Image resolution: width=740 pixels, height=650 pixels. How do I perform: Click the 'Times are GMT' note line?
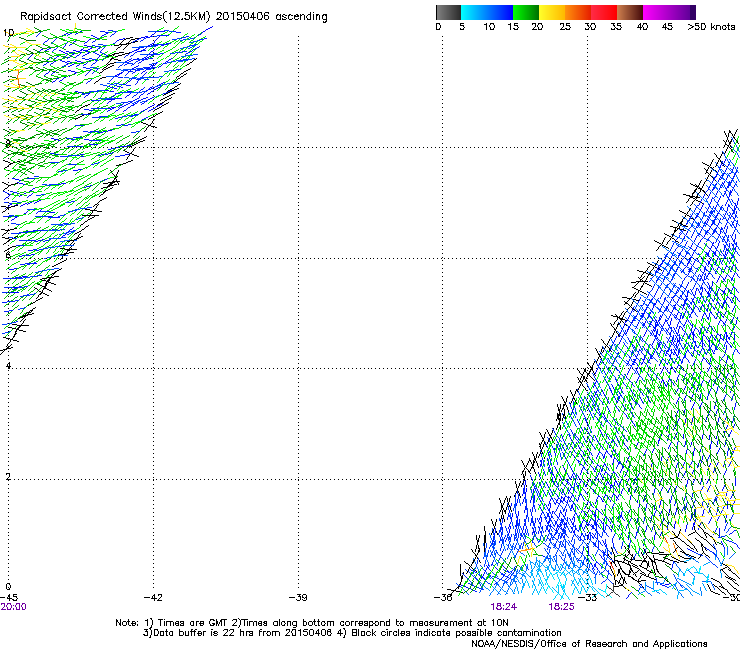[312, 623]
